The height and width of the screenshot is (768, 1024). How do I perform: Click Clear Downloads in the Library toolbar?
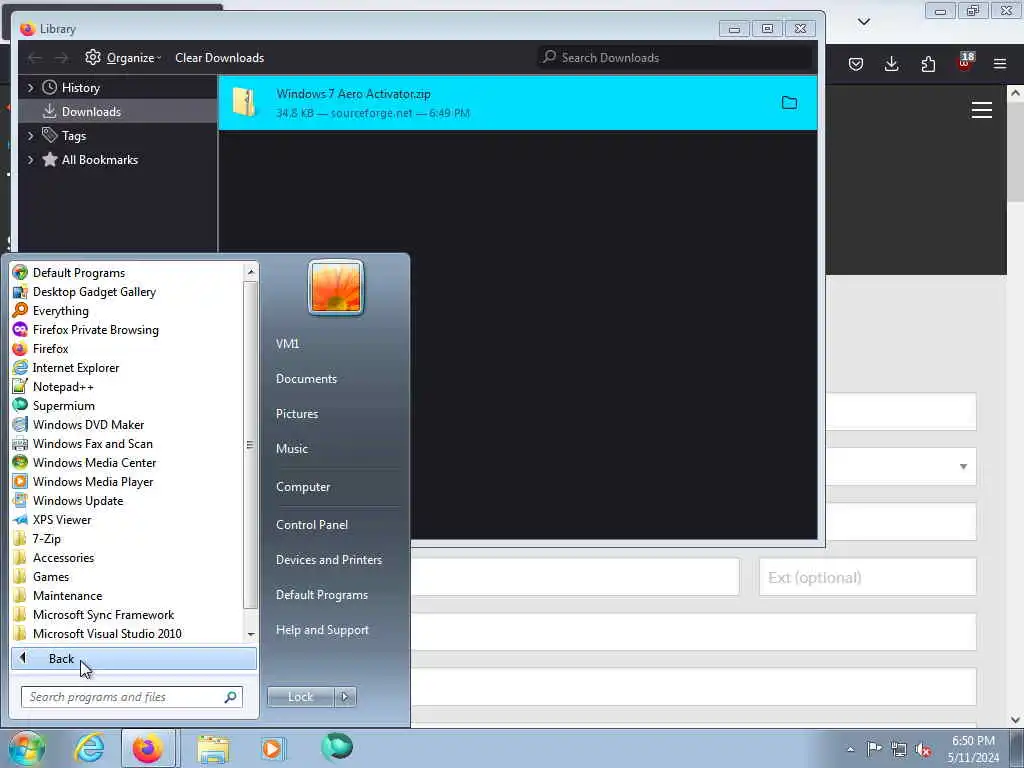click(x=219, y=57)
